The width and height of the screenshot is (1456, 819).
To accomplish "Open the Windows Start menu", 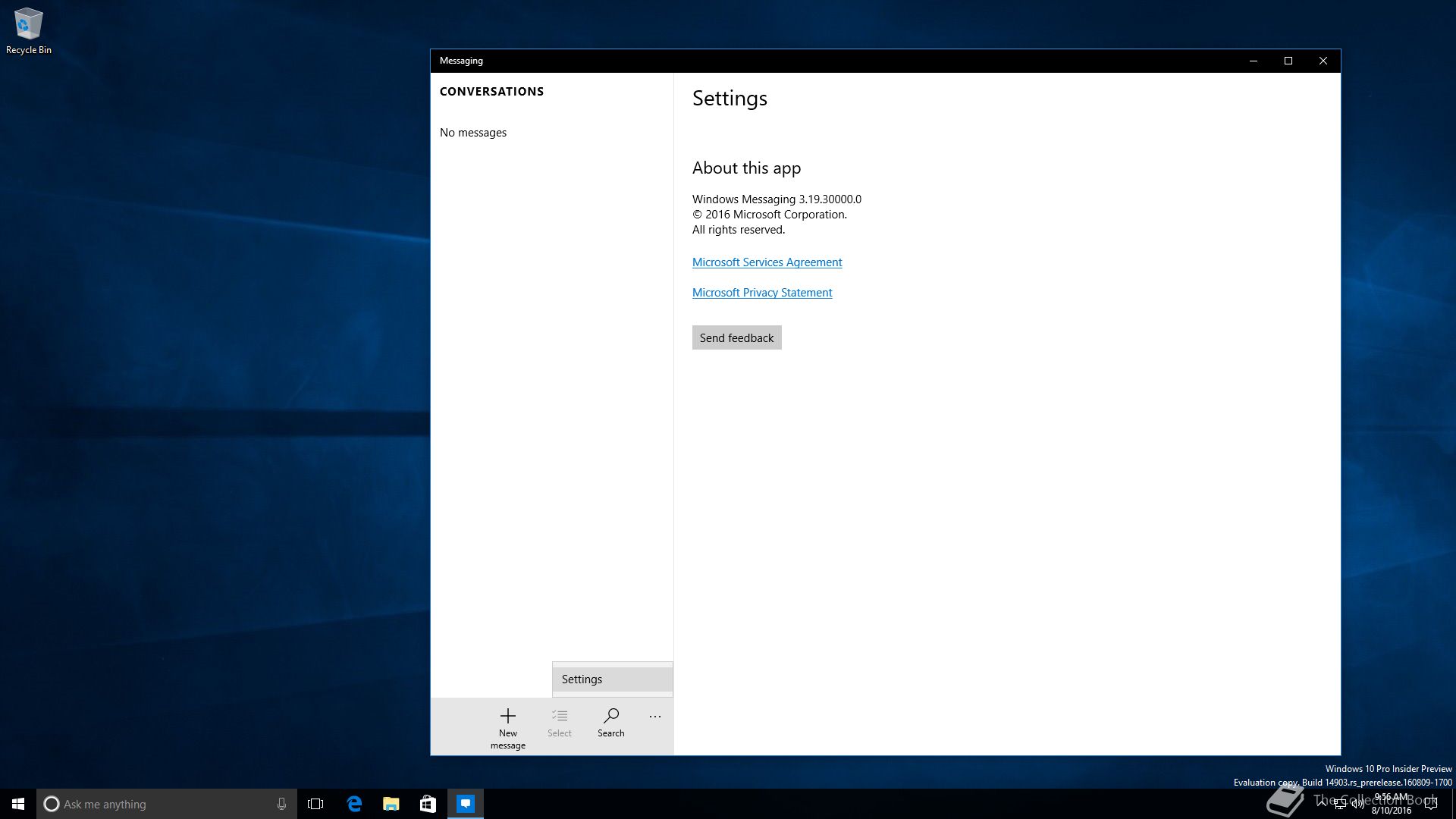I will (18, 804).
